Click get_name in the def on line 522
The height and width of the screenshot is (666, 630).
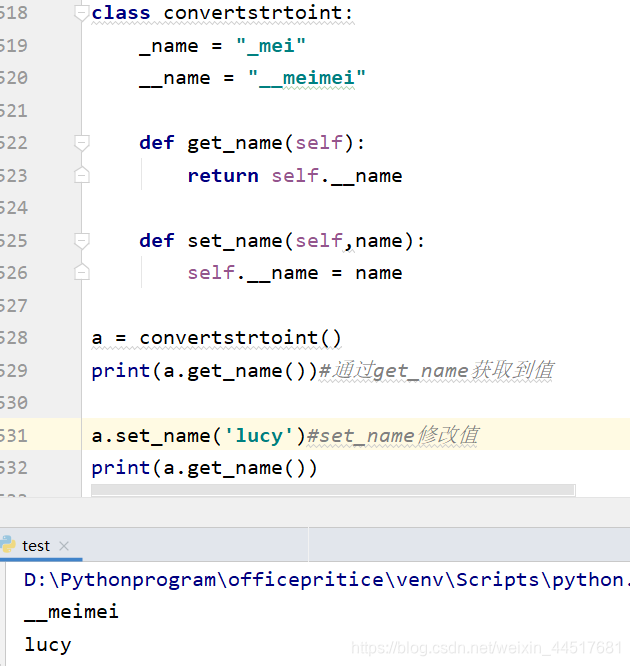pos(235,143)
